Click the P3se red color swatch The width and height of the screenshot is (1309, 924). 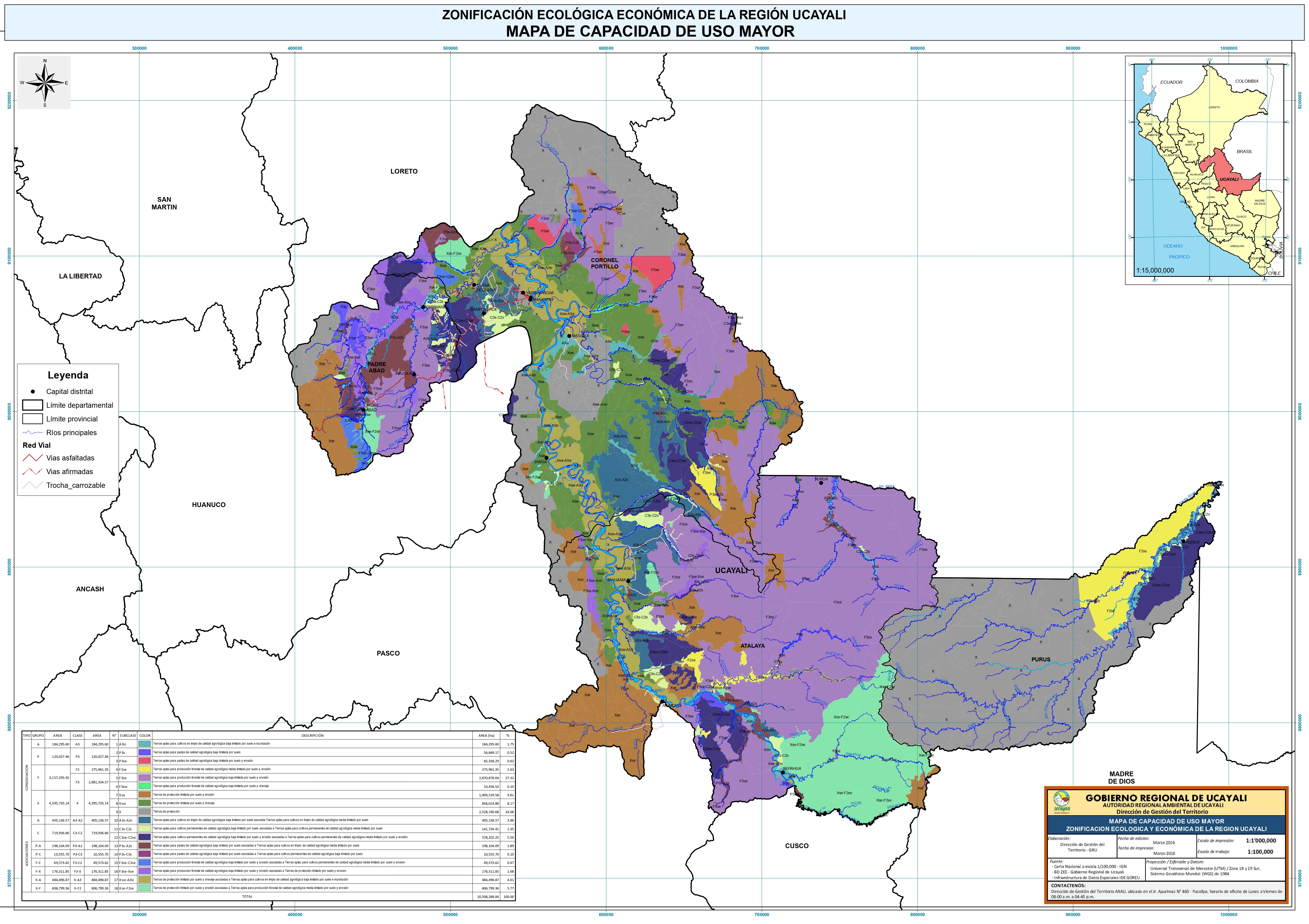pos(145,760)
